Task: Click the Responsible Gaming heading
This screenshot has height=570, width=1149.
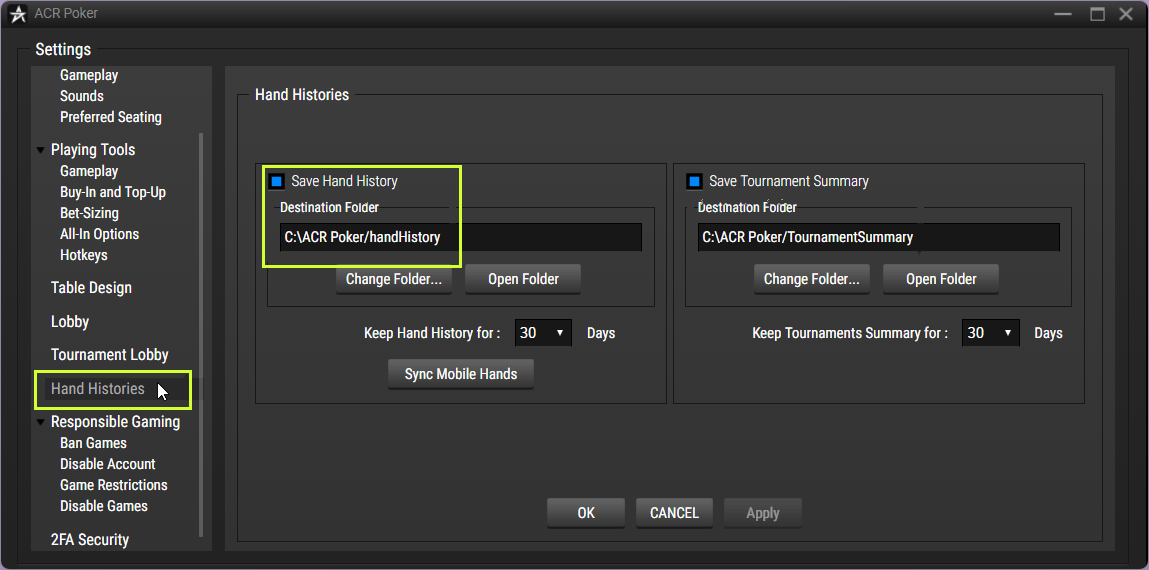Action: (115, 422)
